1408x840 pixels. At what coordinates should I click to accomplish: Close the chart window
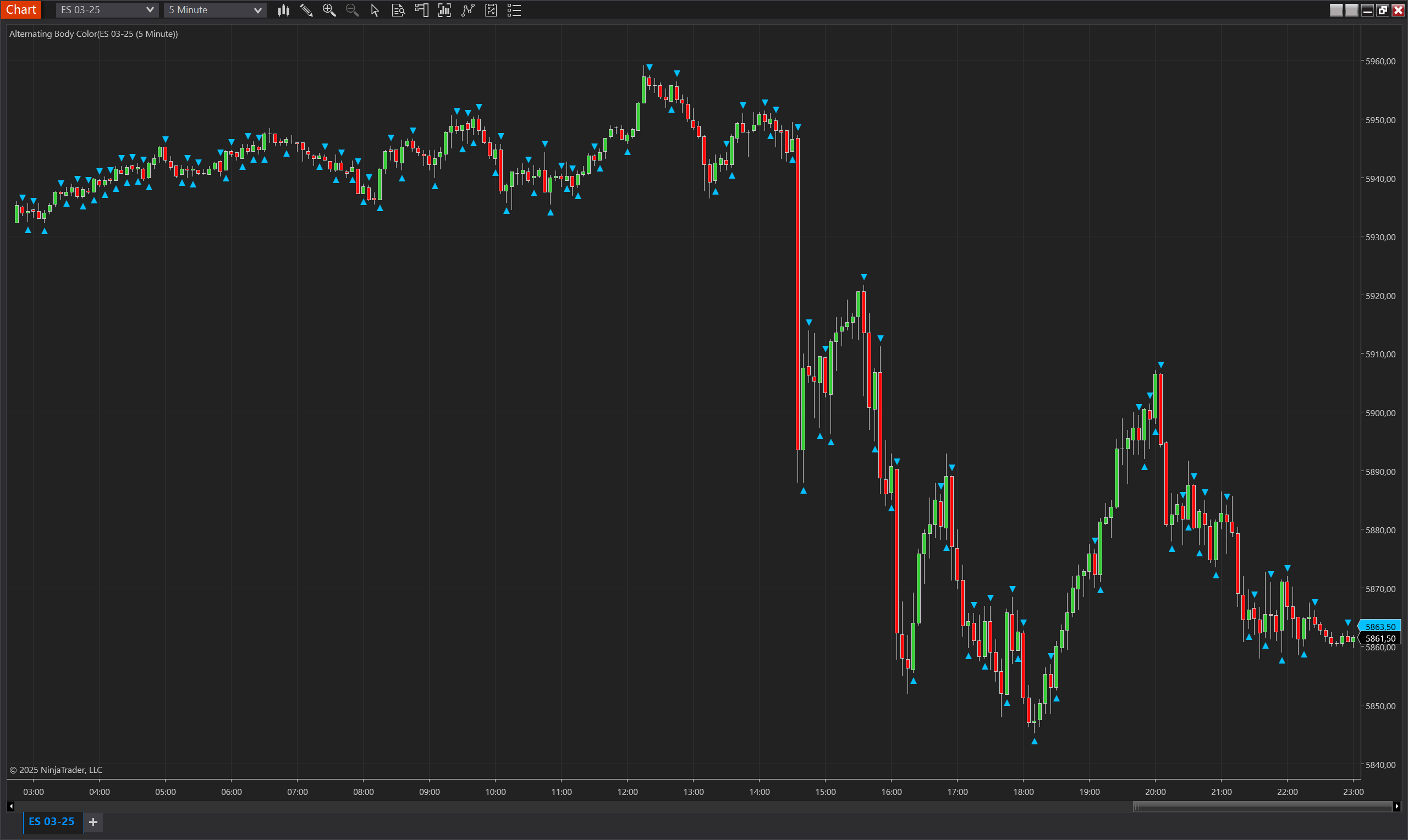point(1398,10)
